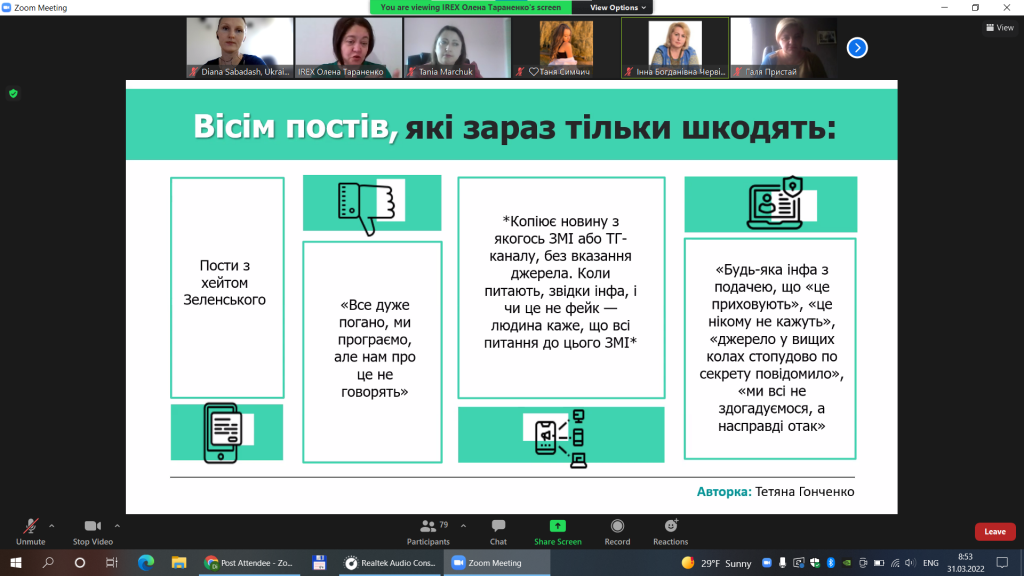Open the Chat panel
Screen dimensions: 1024x576
(498, 532)
